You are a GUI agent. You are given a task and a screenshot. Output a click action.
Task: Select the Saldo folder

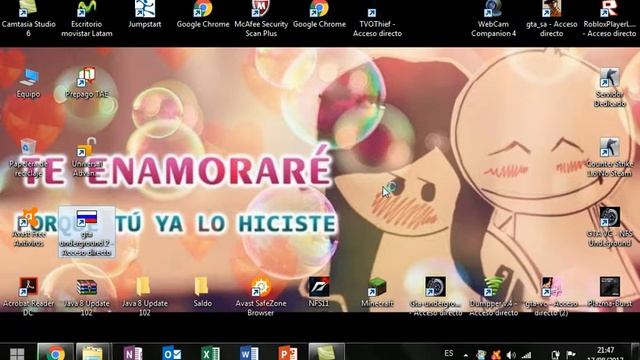203,293
